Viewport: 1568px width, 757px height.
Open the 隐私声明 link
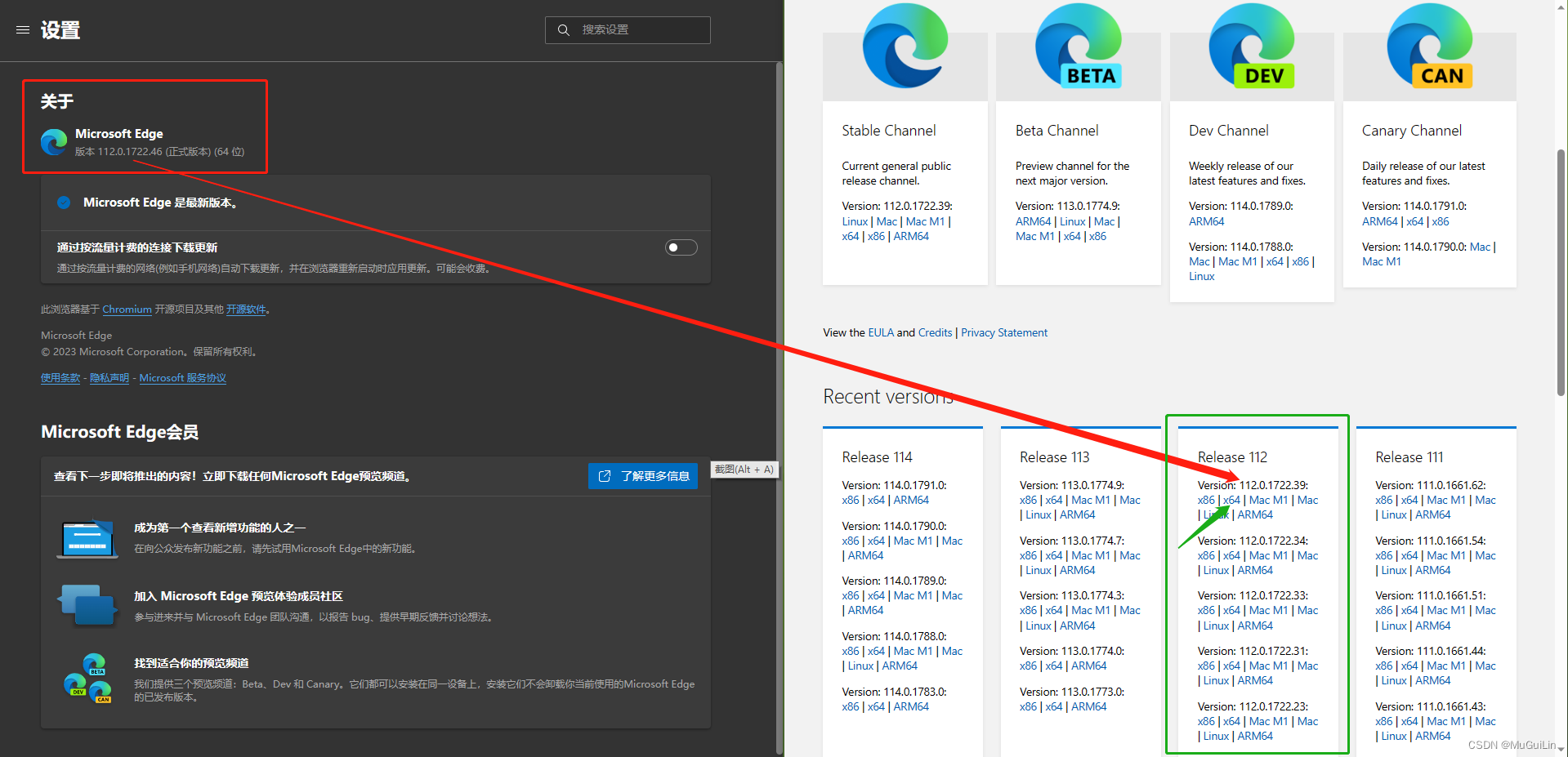tap(109, 378)
